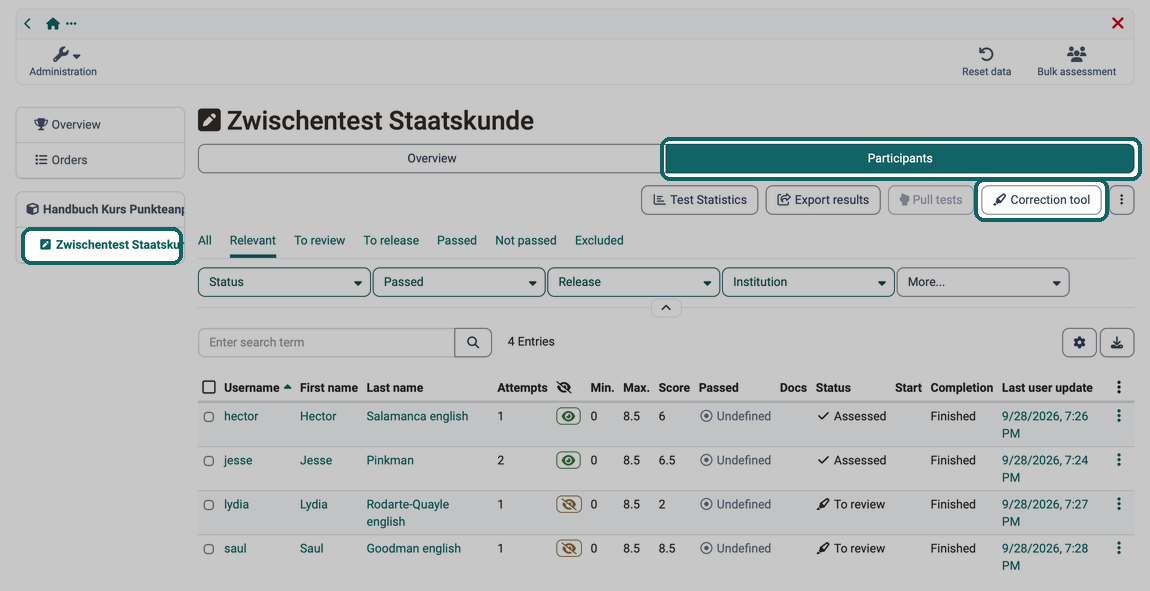Open row actions menu for jesse
This screenshot has width=1150, height=591.
tap(1118, 460)
